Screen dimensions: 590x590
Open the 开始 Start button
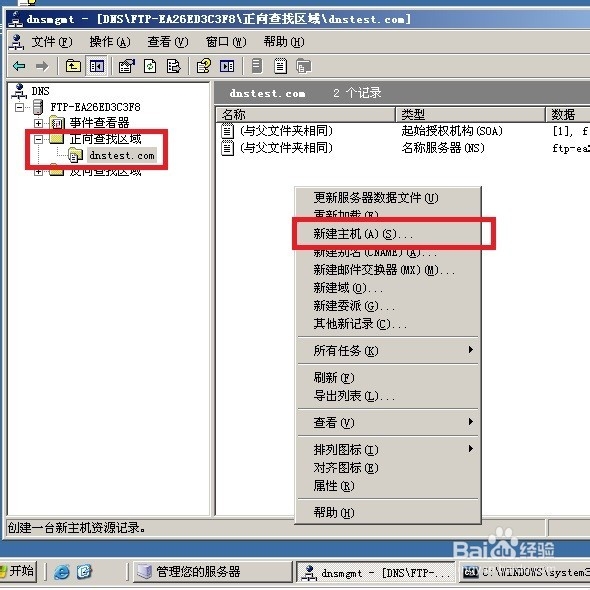(18, 572)
